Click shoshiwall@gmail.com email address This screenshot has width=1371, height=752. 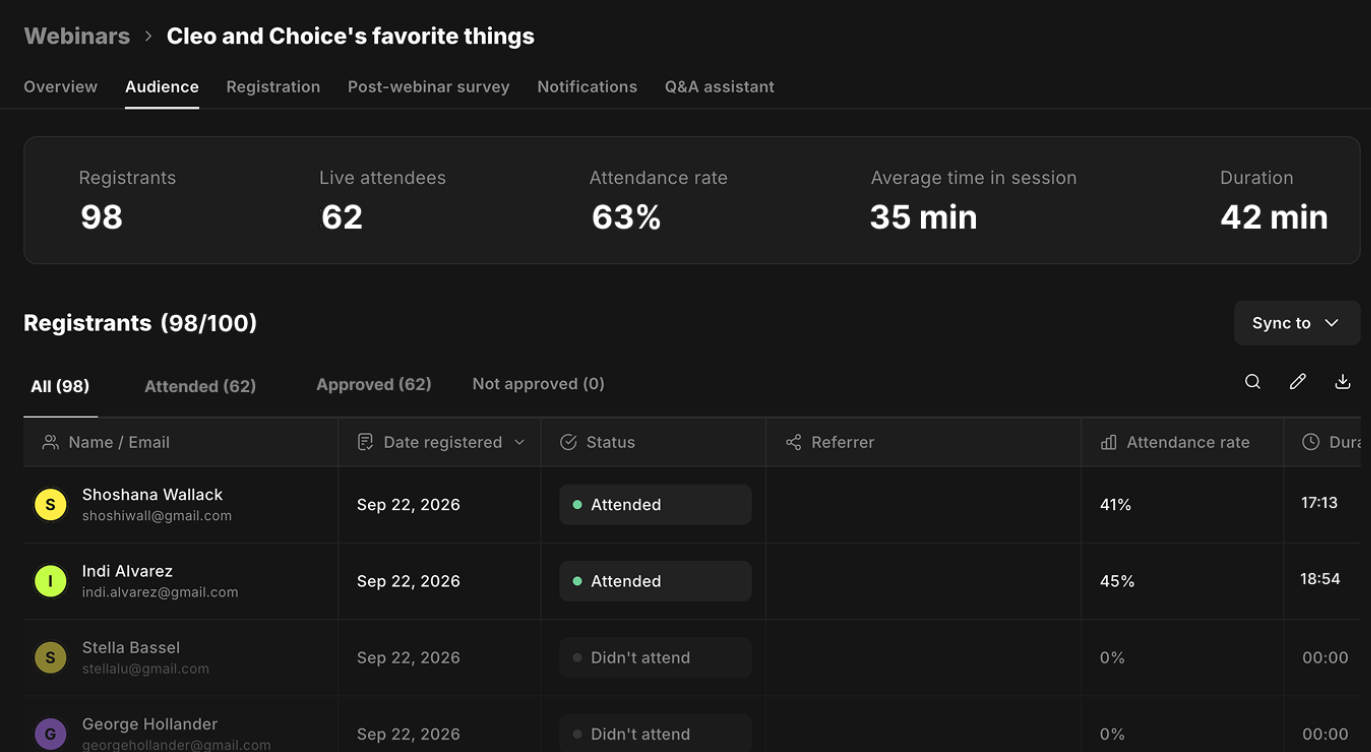(157, 516)
